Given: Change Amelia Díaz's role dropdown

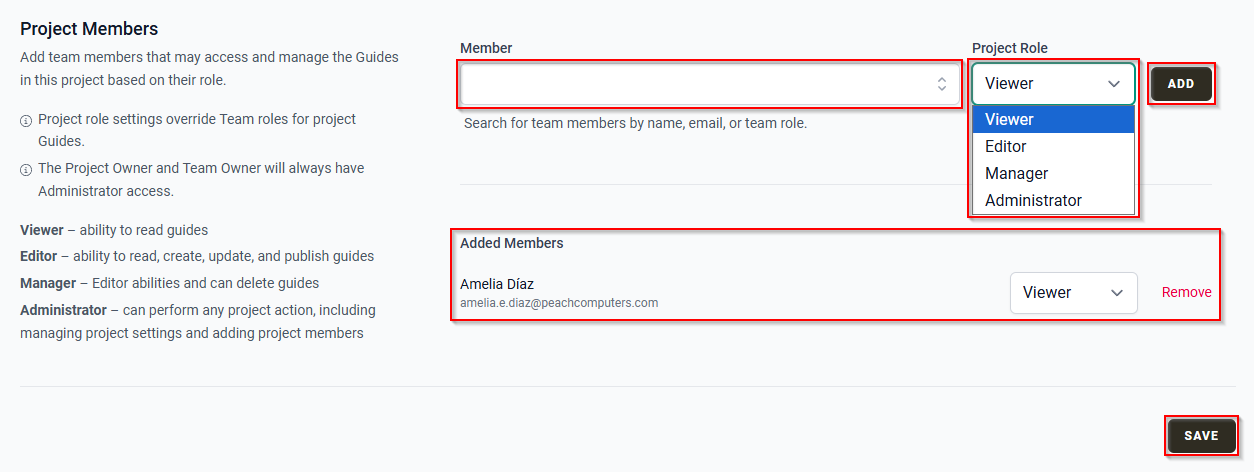Looking at the screenshot, I should (x=1074, y=293).
